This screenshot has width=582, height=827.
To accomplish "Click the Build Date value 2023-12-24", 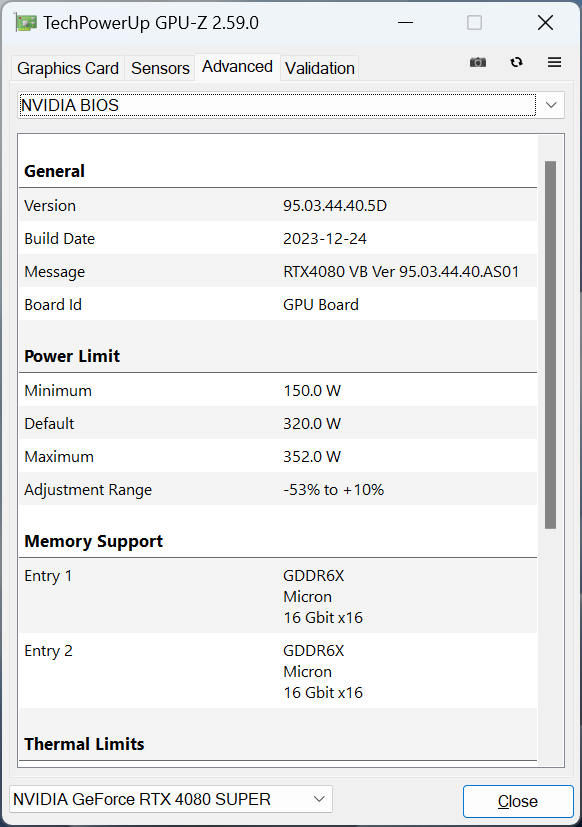I will click(325, 239).
